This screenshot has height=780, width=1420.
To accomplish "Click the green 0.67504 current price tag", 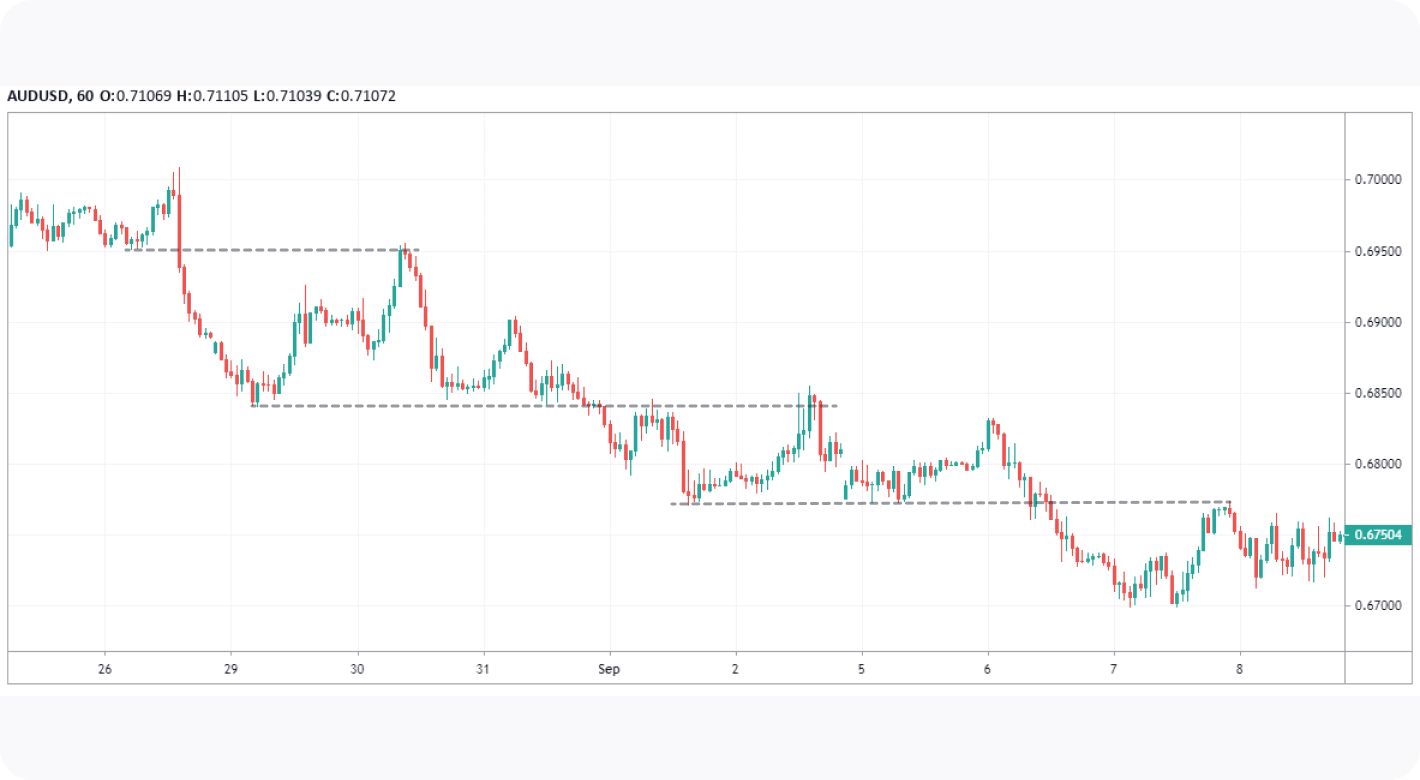I will 1378,535.
